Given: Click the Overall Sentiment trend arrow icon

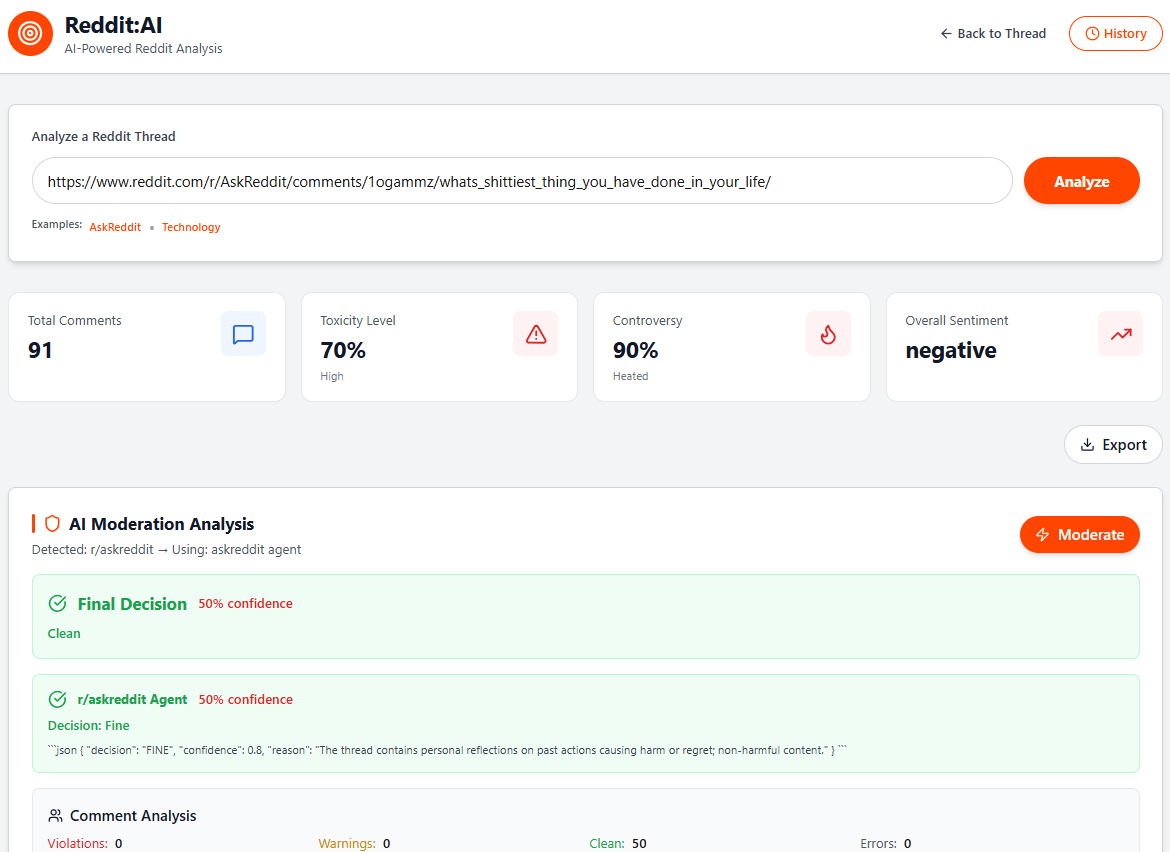Looking at the screenshot, I should 1121,334.
